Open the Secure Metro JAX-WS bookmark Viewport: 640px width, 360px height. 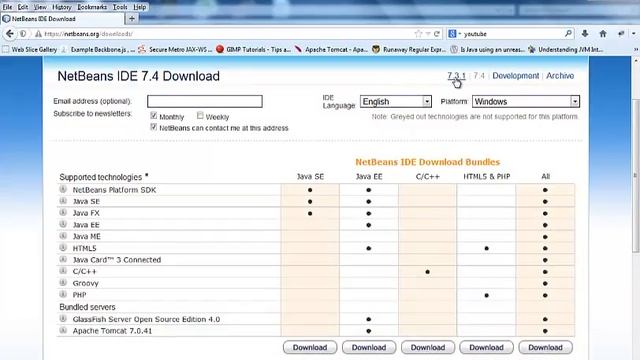176,49
